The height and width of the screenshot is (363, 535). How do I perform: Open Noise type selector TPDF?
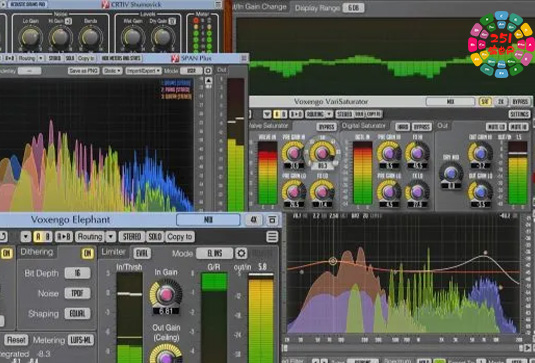point(77,293)
